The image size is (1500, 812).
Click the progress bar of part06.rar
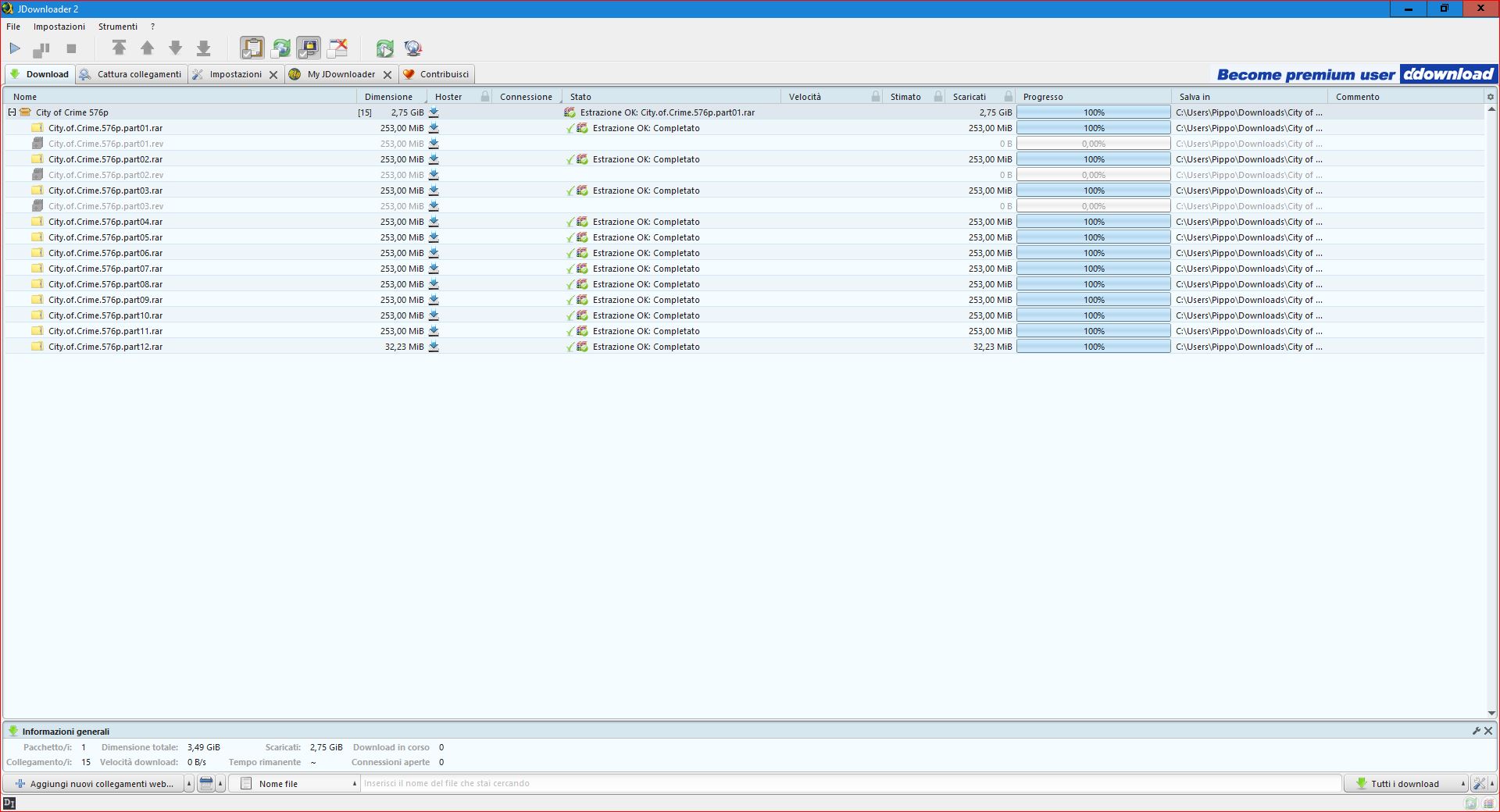(x=1093, y=253)
